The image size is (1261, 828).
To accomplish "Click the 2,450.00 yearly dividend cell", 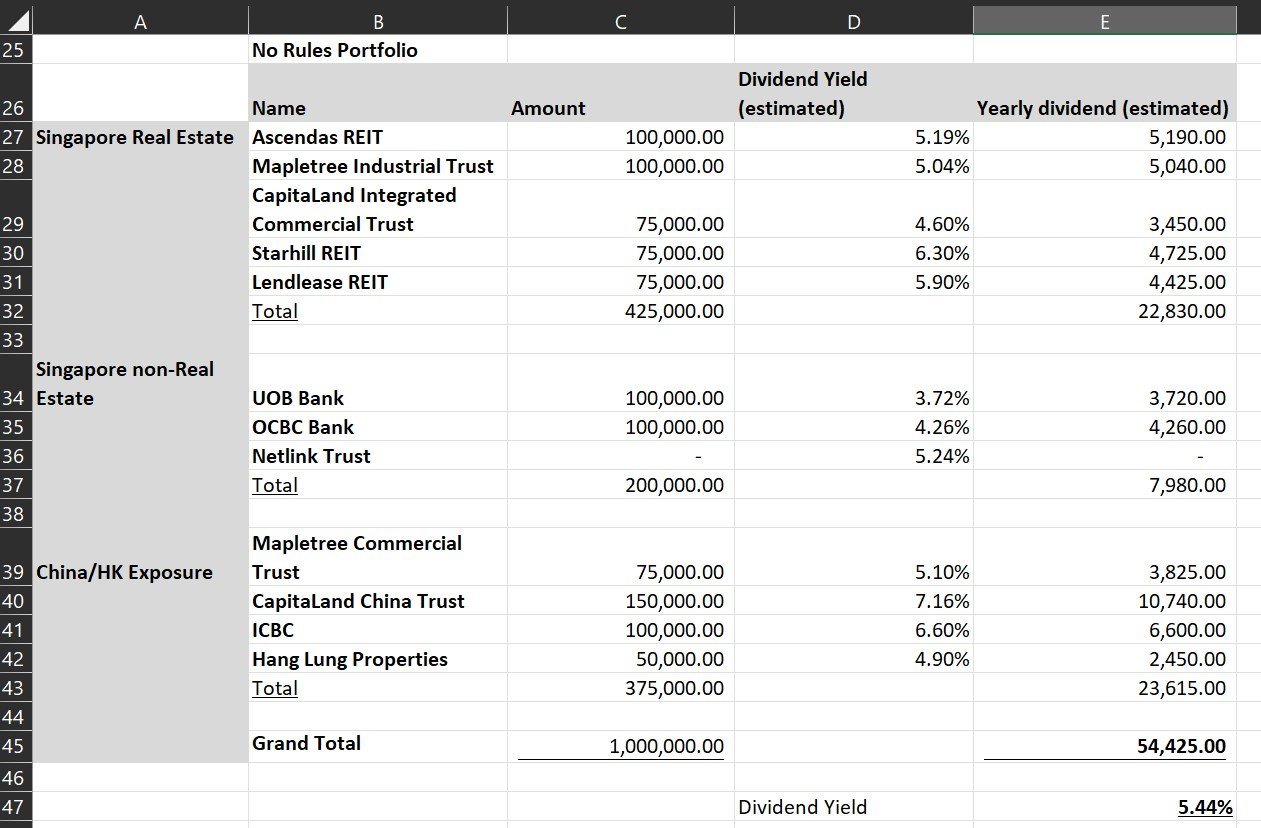I will coord(1105,660).
